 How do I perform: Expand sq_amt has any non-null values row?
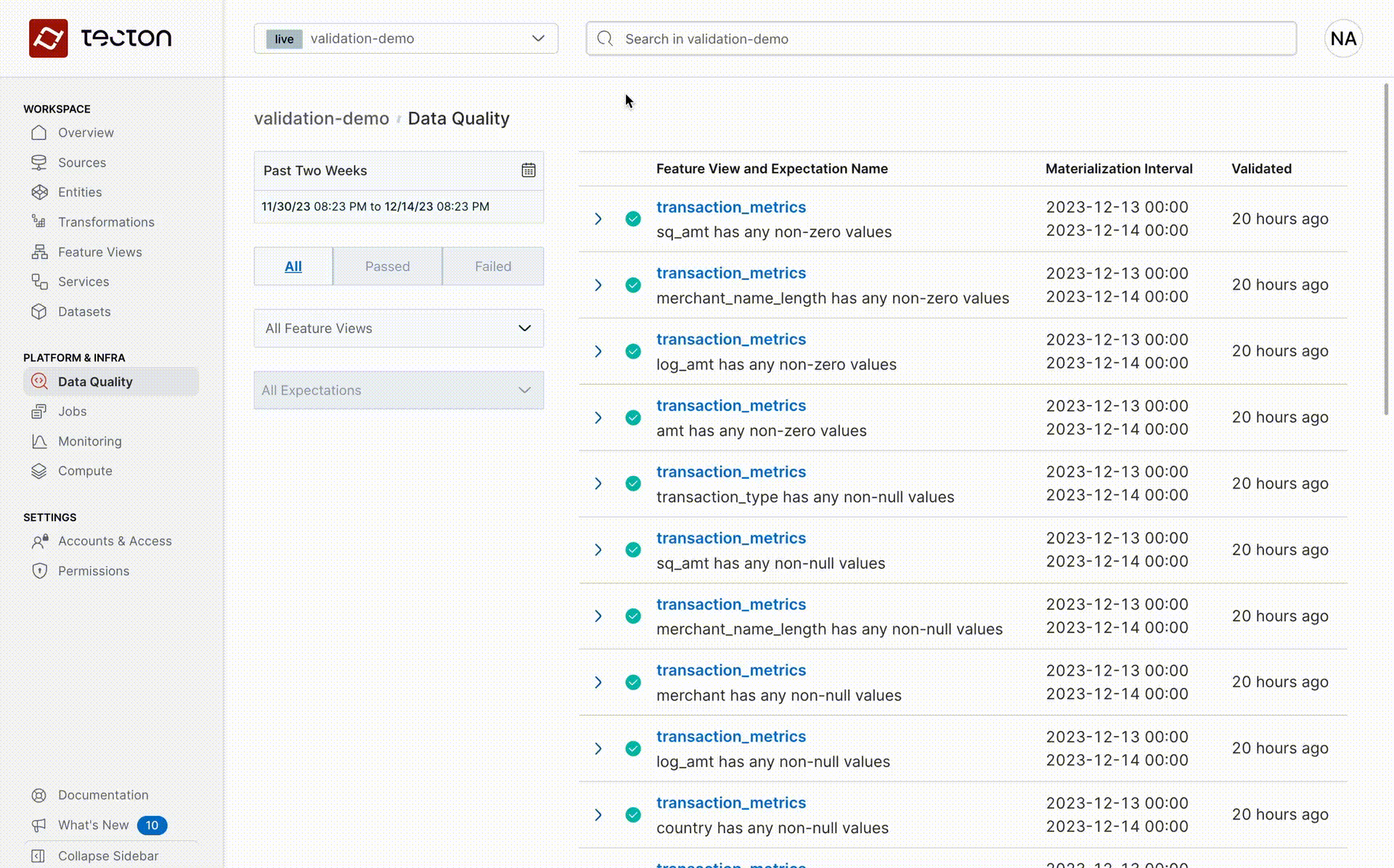pos(598,549)
